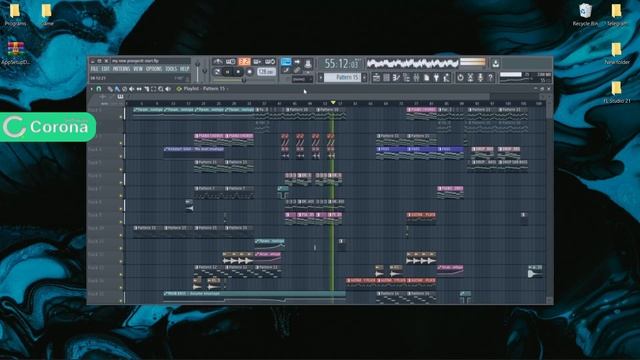The image size is (640, 360).
Task: Select the Playback speaker tool in Playlist
Action: point(168,89)
